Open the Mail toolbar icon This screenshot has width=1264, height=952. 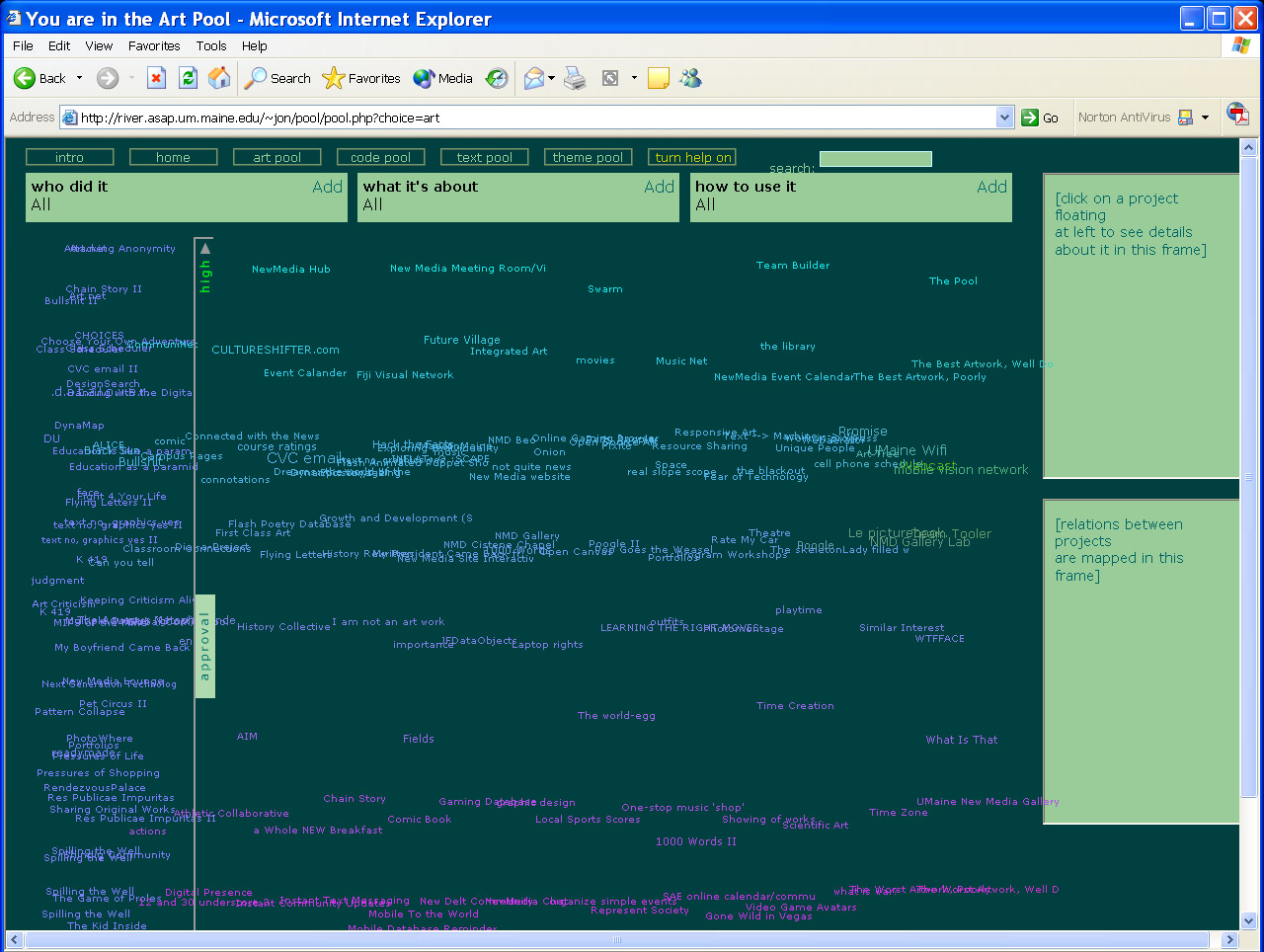pyautogui.click(x=534, y=78)
